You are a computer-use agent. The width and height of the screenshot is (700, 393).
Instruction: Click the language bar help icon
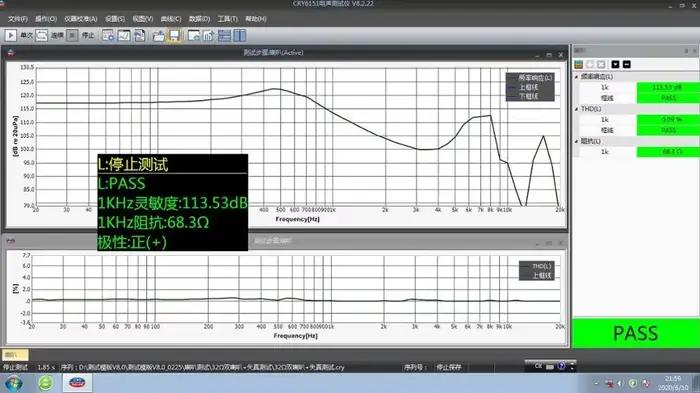(x=561, y=366)
